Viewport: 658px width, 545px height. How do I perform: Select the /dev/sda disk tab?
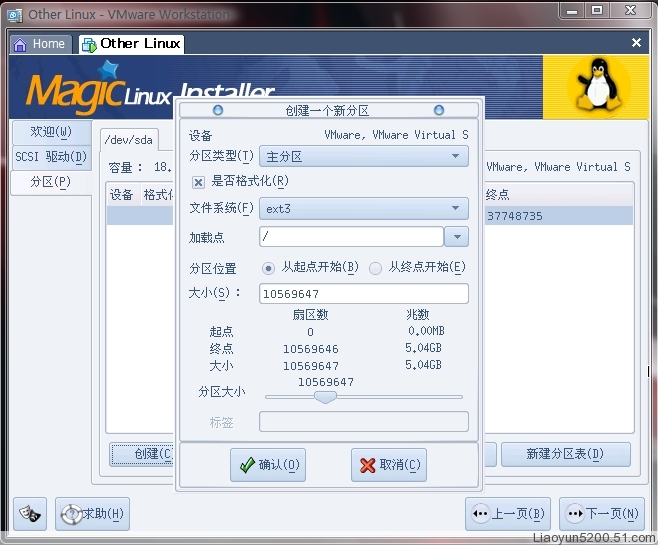click(x=129, y=140)
